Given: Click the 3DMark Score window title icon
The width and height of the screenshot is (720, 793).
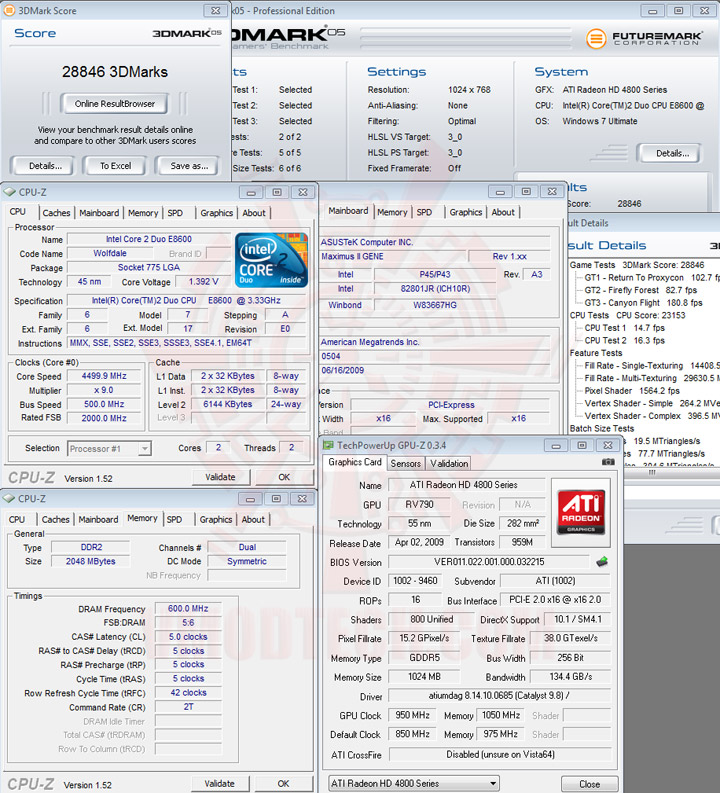Looking at the screenshot, I should pos(9,10).
